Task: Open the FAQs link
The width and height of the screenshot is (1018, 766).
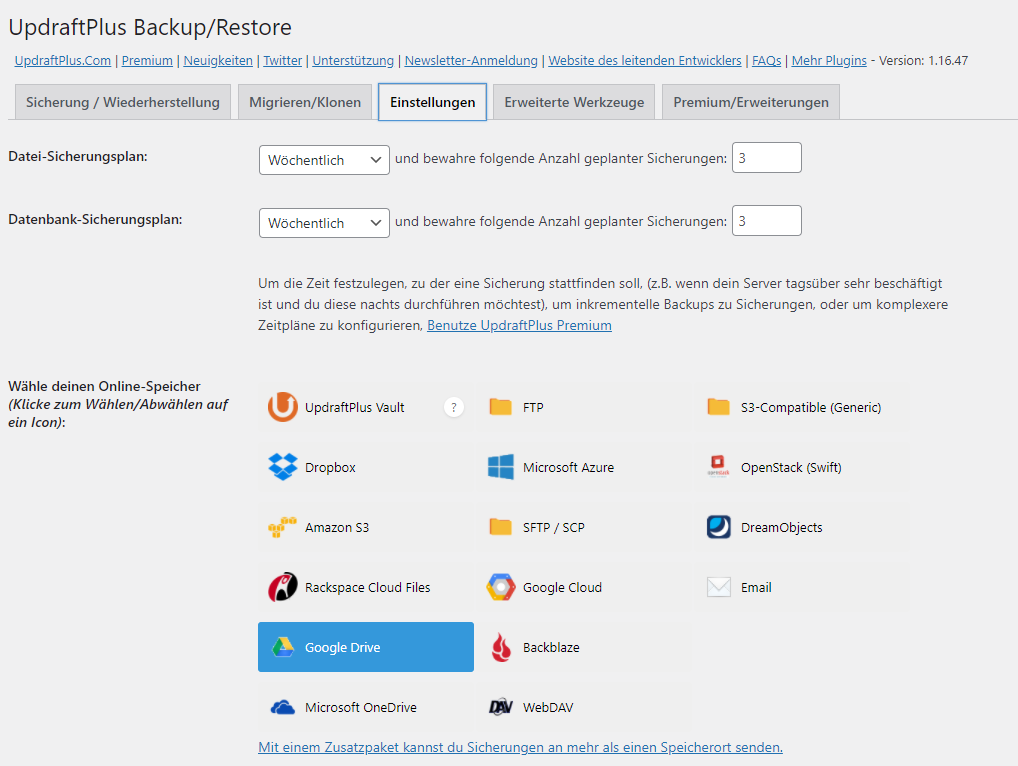Action: tap(767, 60)
